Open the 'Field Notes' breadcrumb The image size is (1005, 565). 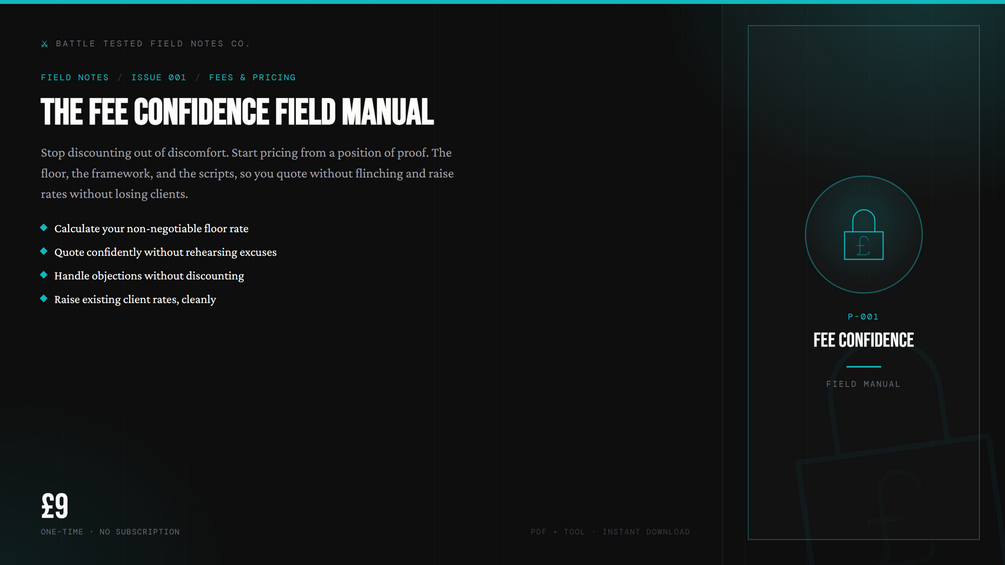click(75, 78)
